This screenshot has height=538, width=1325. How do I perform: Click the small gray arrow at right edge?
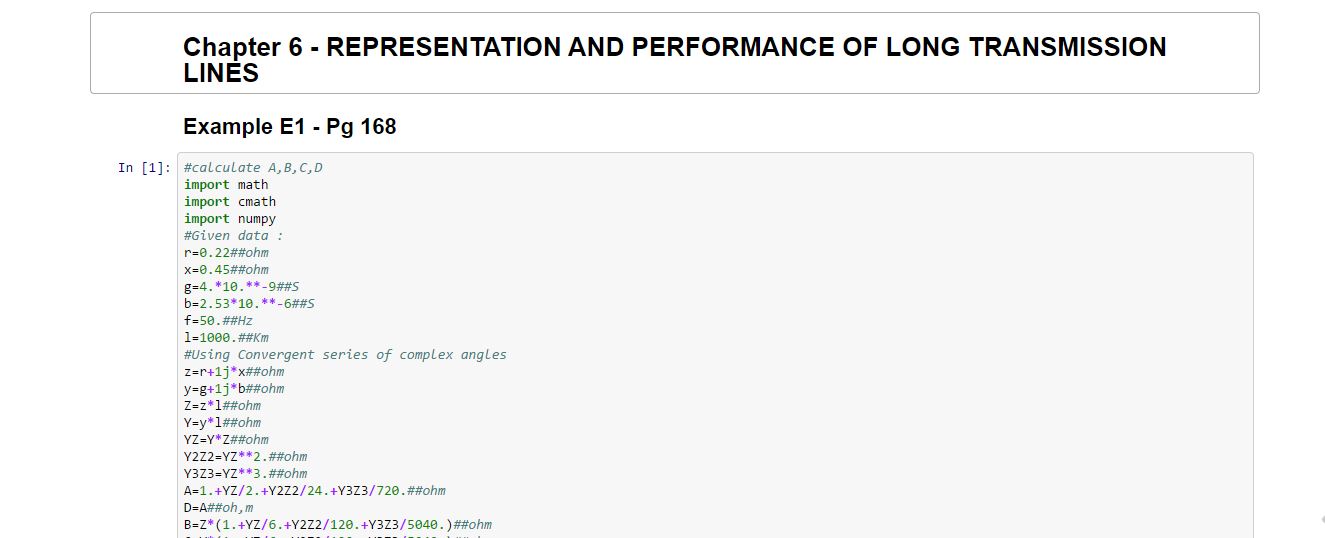tap(1322, 519)
